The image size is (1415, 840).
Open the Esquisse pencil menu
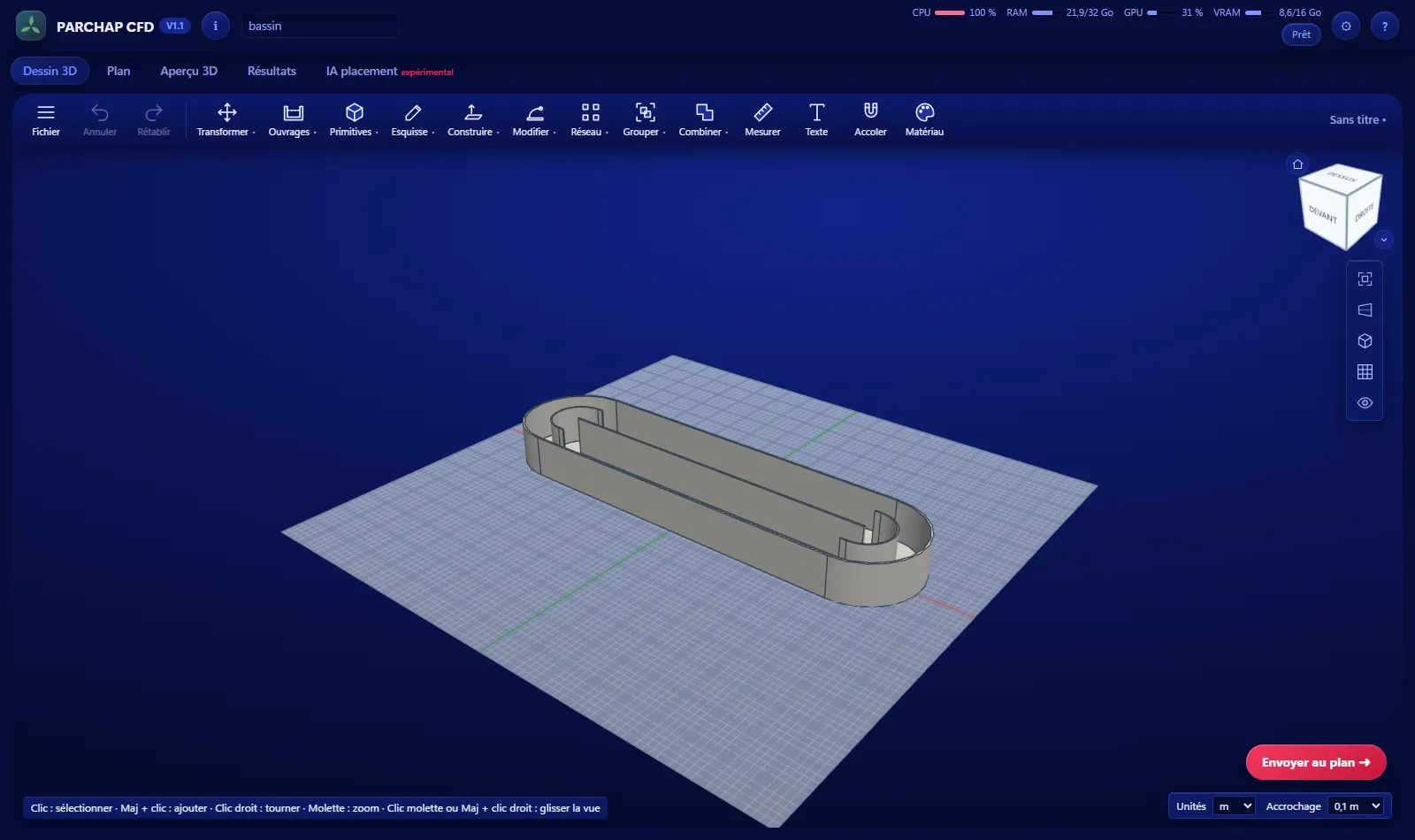[413, 119]
